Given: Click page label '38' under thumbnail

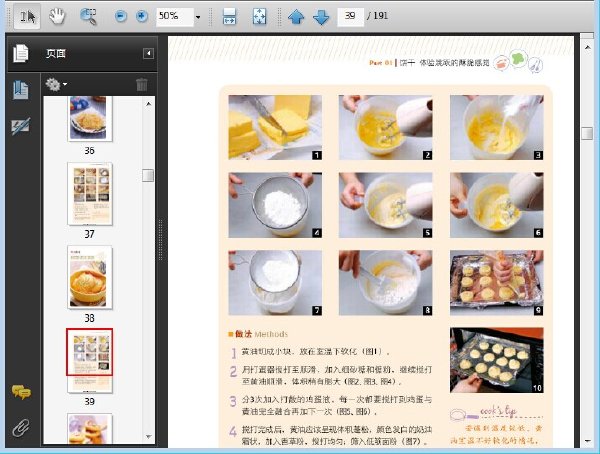Looking at the screenshot, I should click(90, 318).
